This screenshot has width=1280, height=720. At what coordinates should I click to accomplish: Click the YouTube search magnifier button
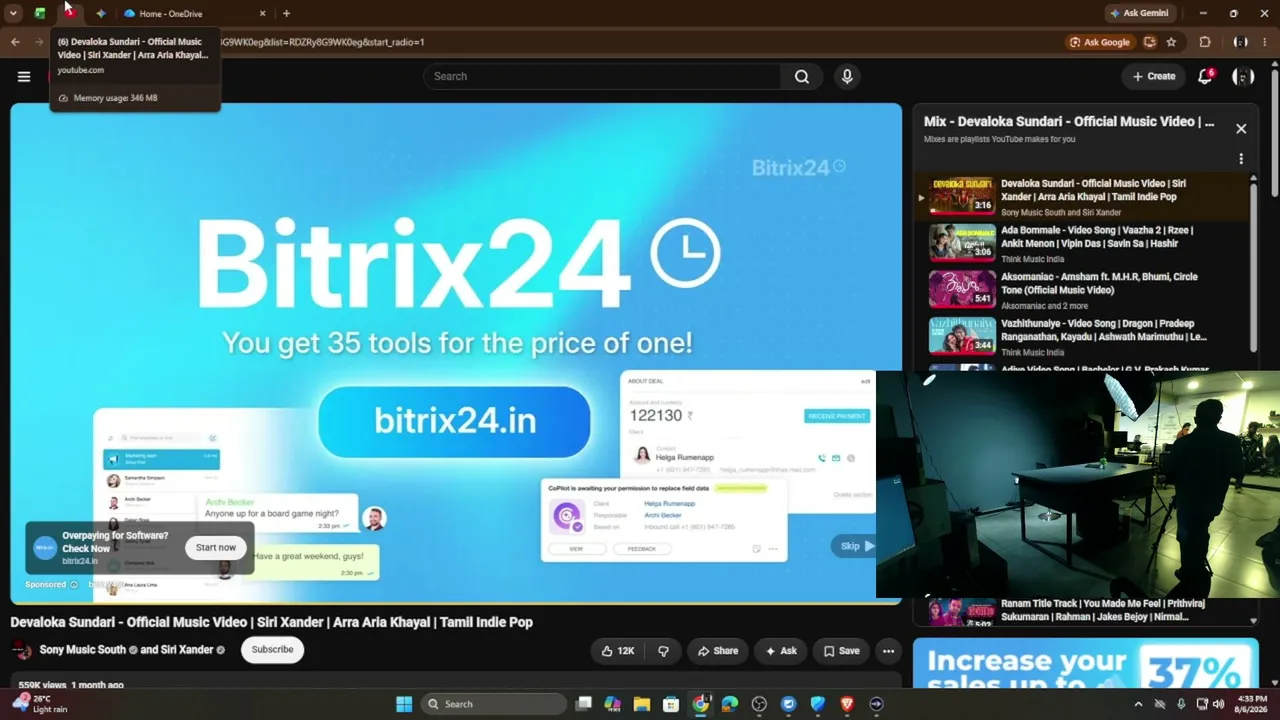click(x=802, y=76)
